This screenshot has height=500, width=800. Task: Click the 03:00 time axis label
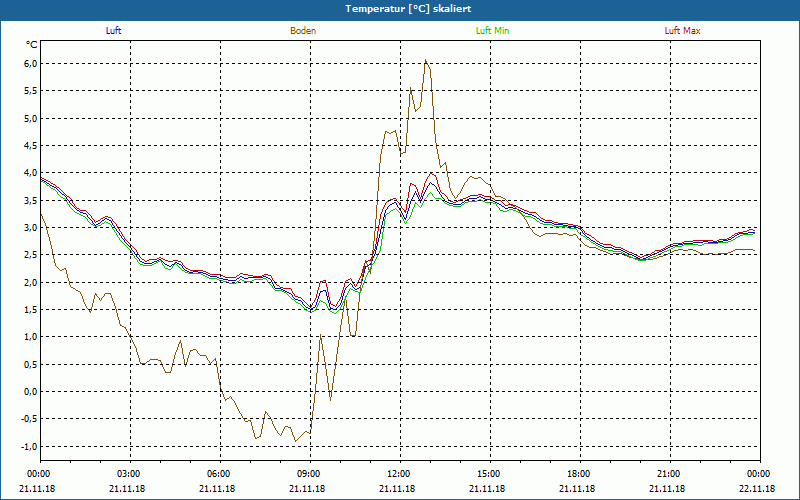[x=131, y=474]
